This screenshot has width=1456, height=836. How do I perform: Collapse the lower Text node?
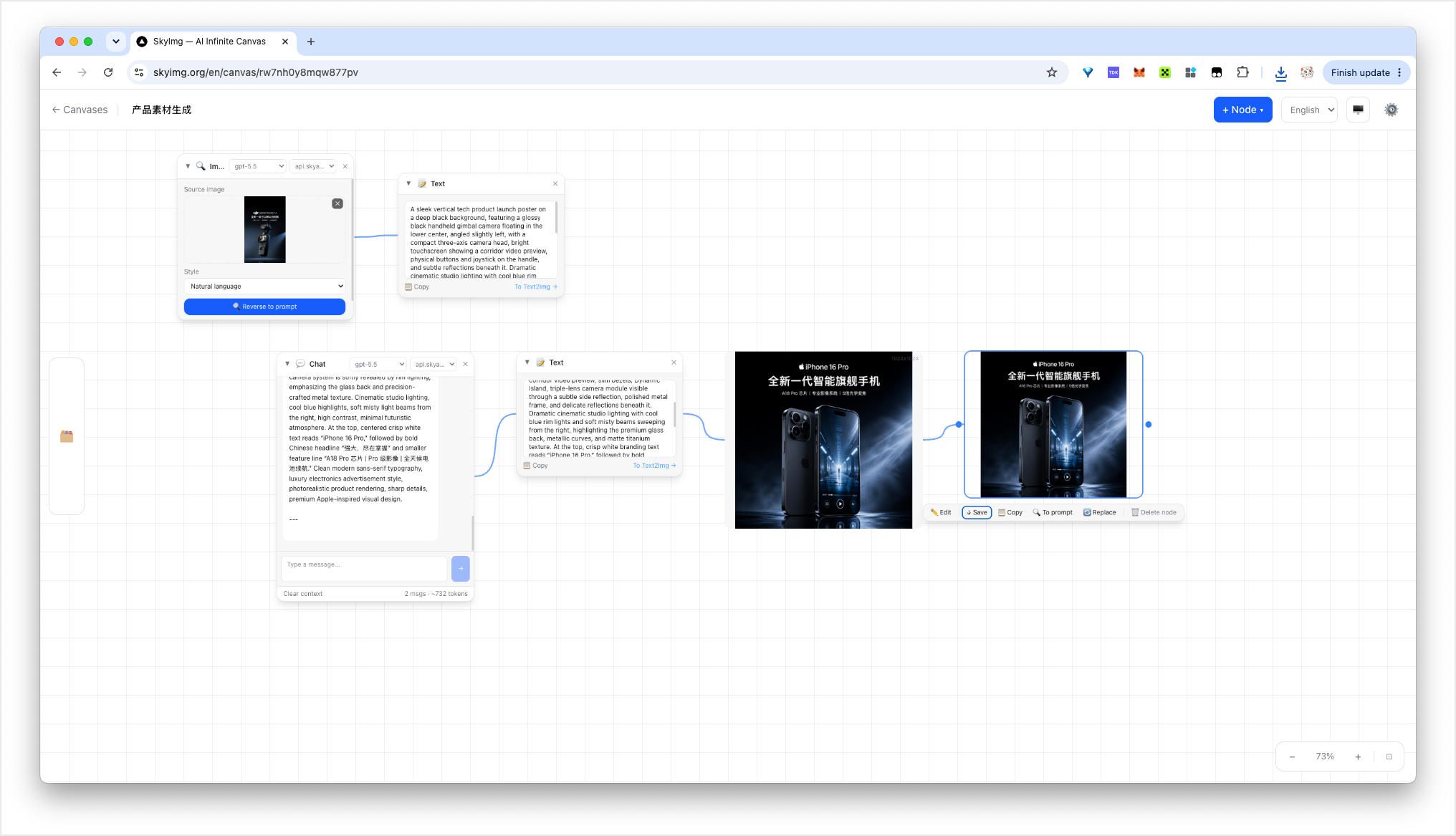point(527,362)
